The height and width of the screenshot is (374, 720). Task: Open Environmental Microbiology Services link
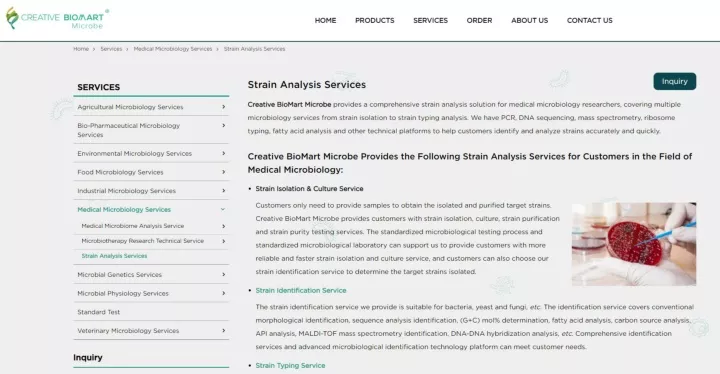(135, 153)
